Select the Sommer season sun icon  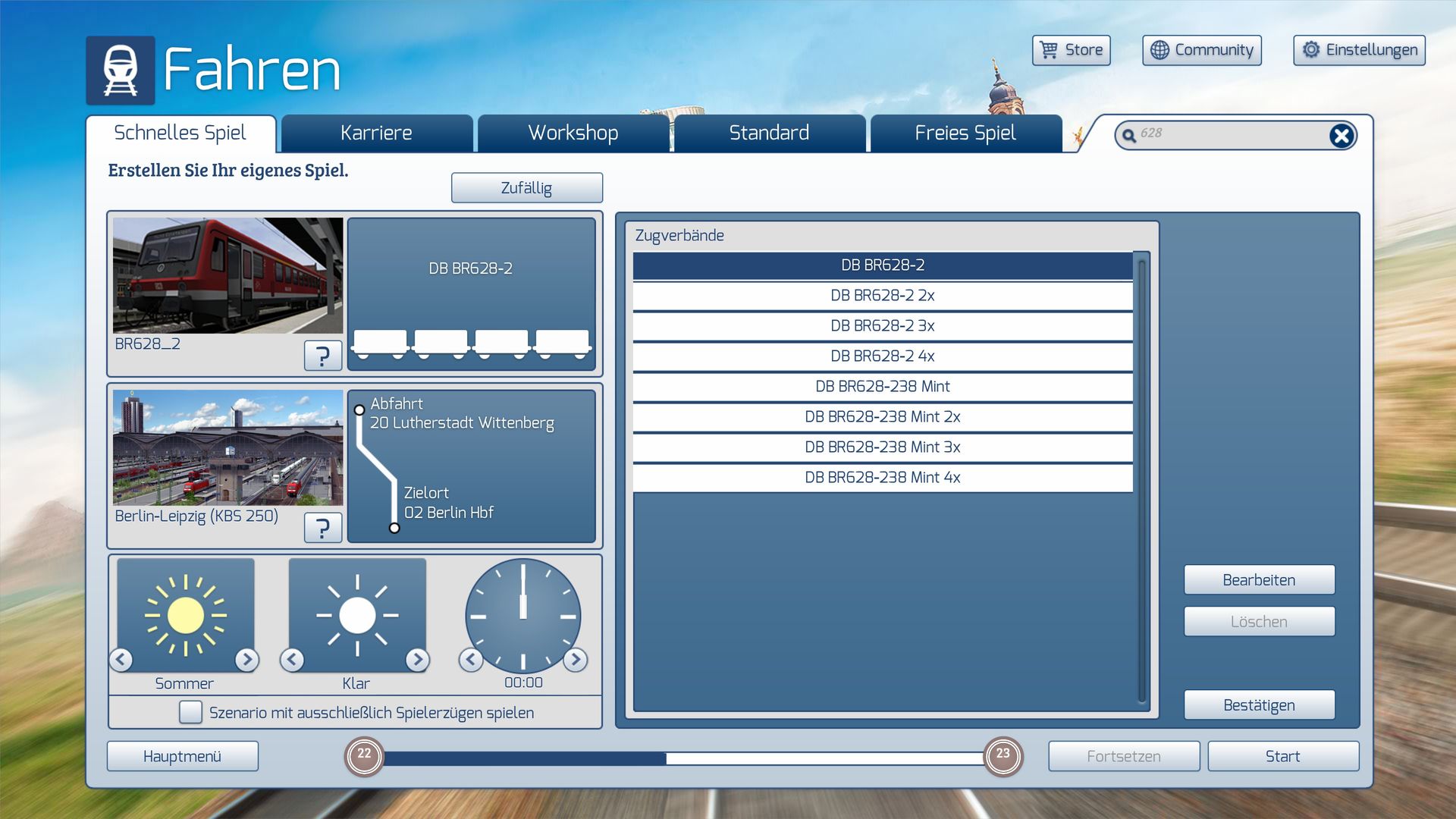(x=185, y=614)
